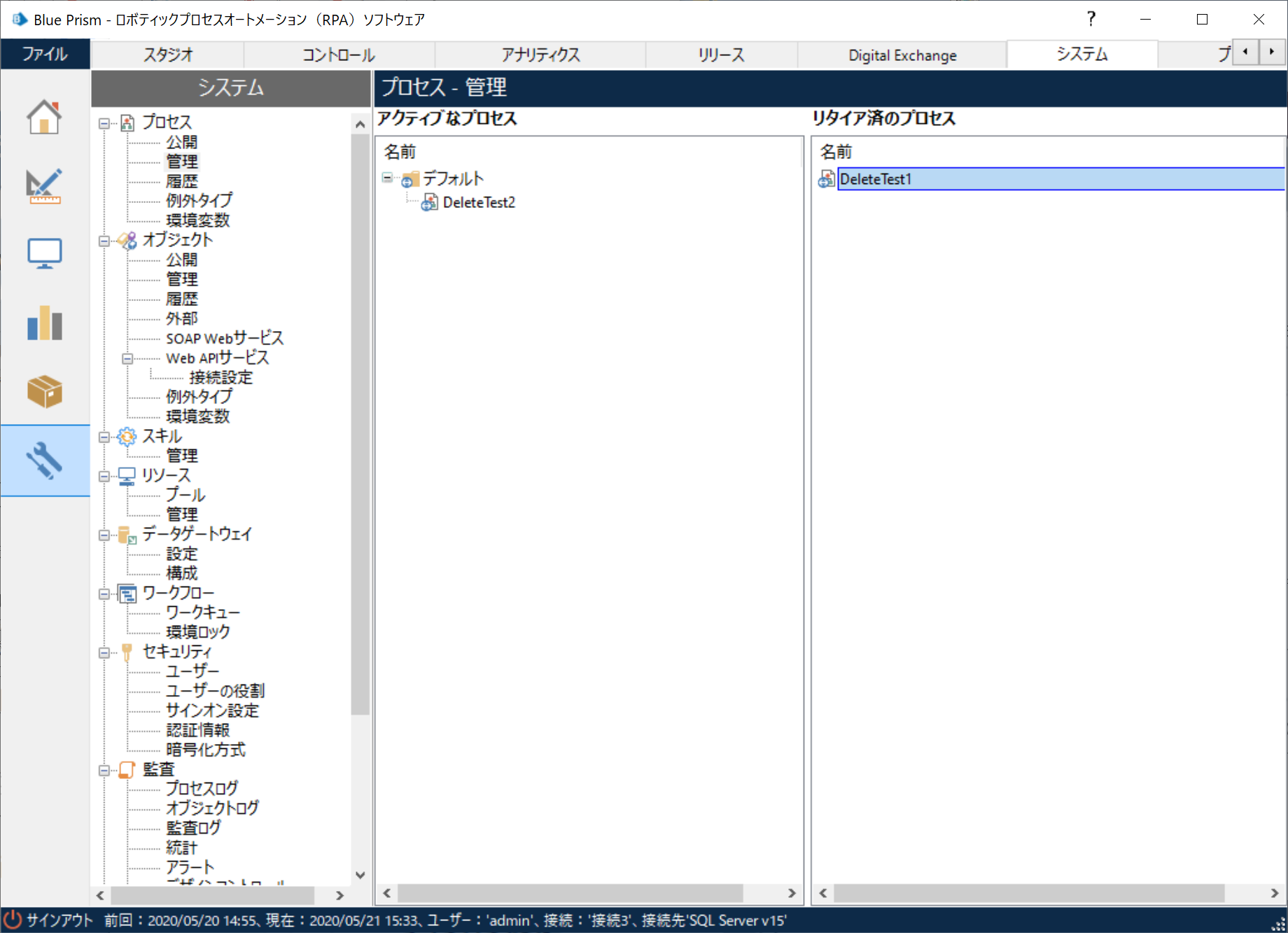Open the Home view from the left sidebar

44,117
